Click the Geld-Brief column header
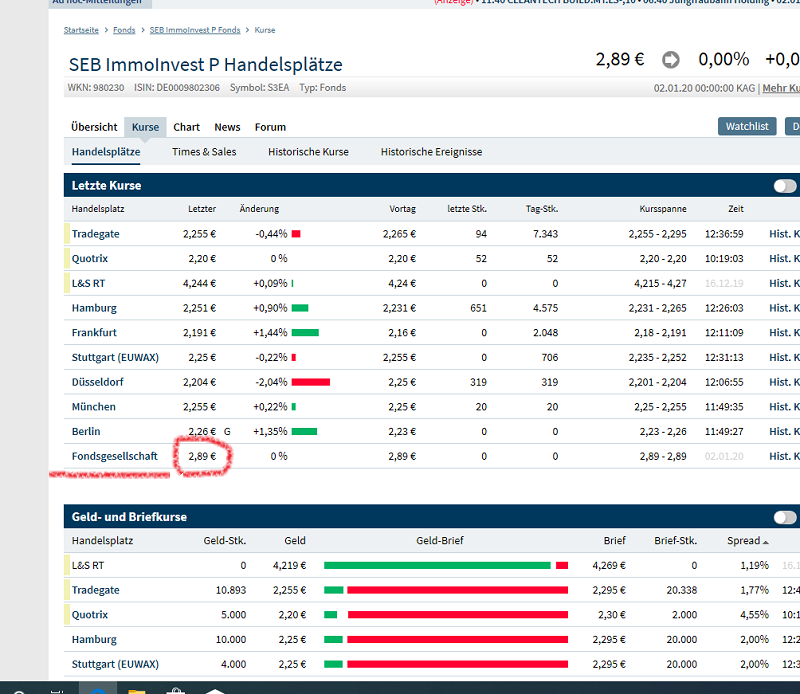This screenshot has height=694, width=800. click(x=440, y=541)
